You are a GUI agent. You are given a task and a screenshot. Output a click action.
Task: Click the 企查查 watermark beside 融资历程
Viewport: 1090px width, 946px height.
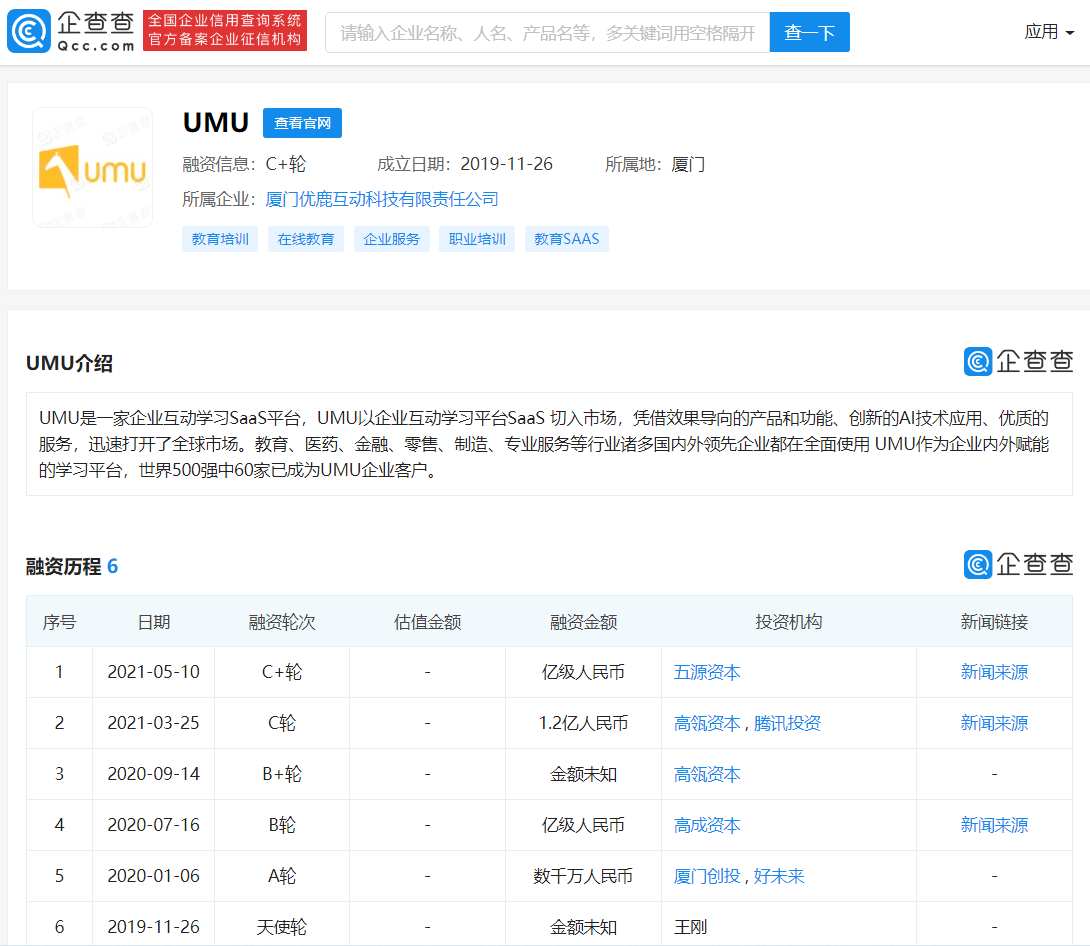point(1018,564)
